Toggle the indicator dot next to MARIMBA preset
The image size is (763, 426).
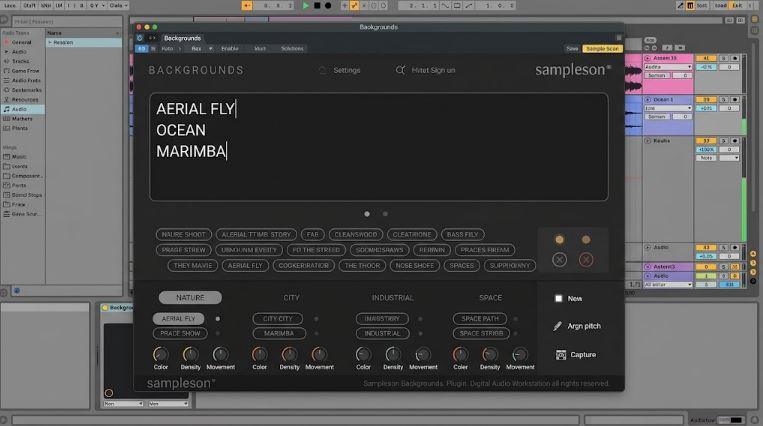coord(316,333)
